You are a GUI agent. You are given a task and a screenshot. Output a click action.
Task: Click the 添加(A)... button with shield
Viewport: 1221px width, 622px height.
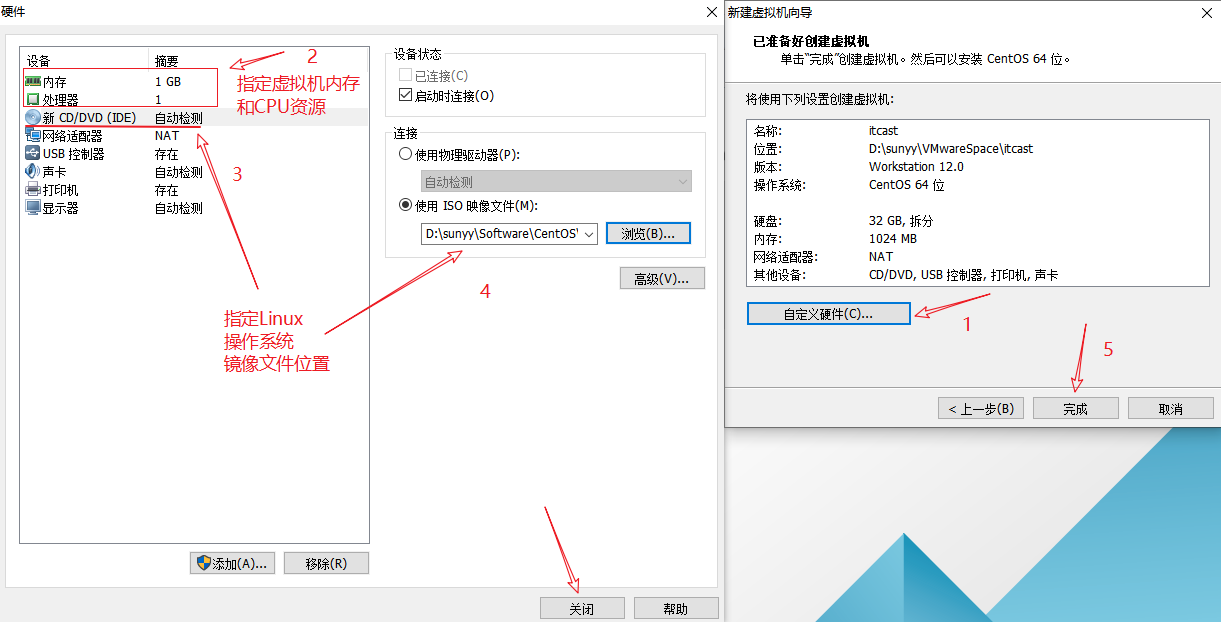(x=233, y=563)
